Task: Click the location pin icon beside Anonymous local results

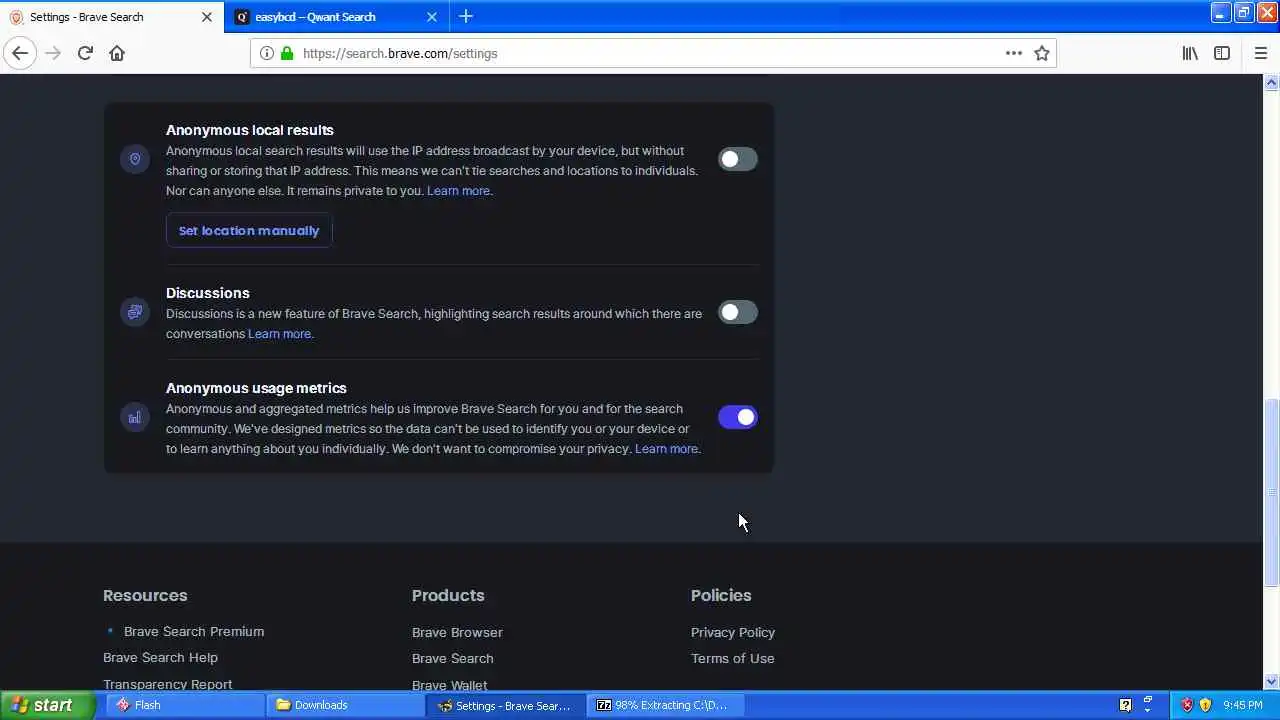Action: [x=135, y=159]
